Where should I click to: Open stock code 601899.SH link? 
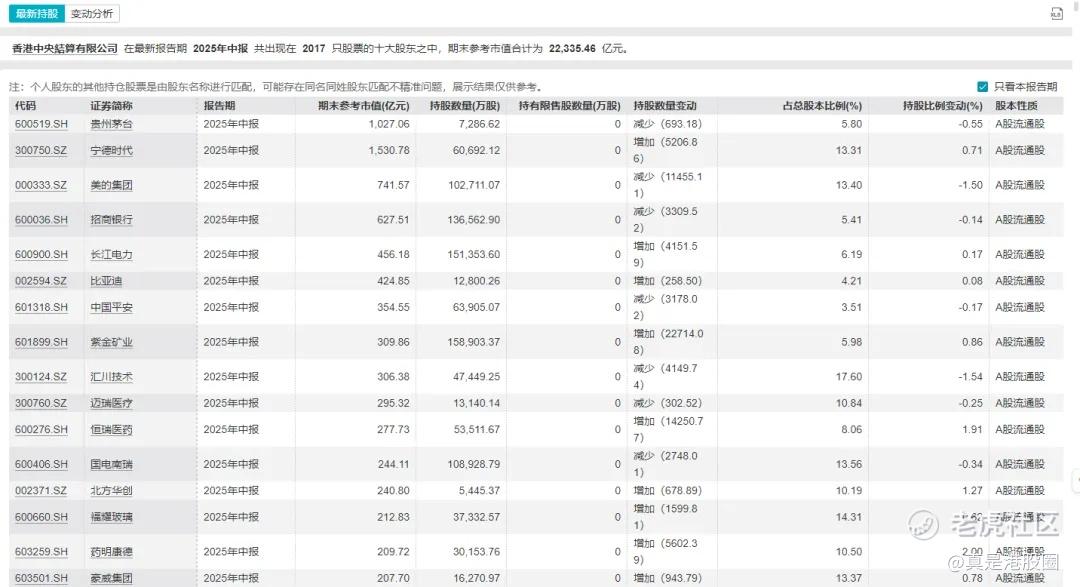pos(41,342)
